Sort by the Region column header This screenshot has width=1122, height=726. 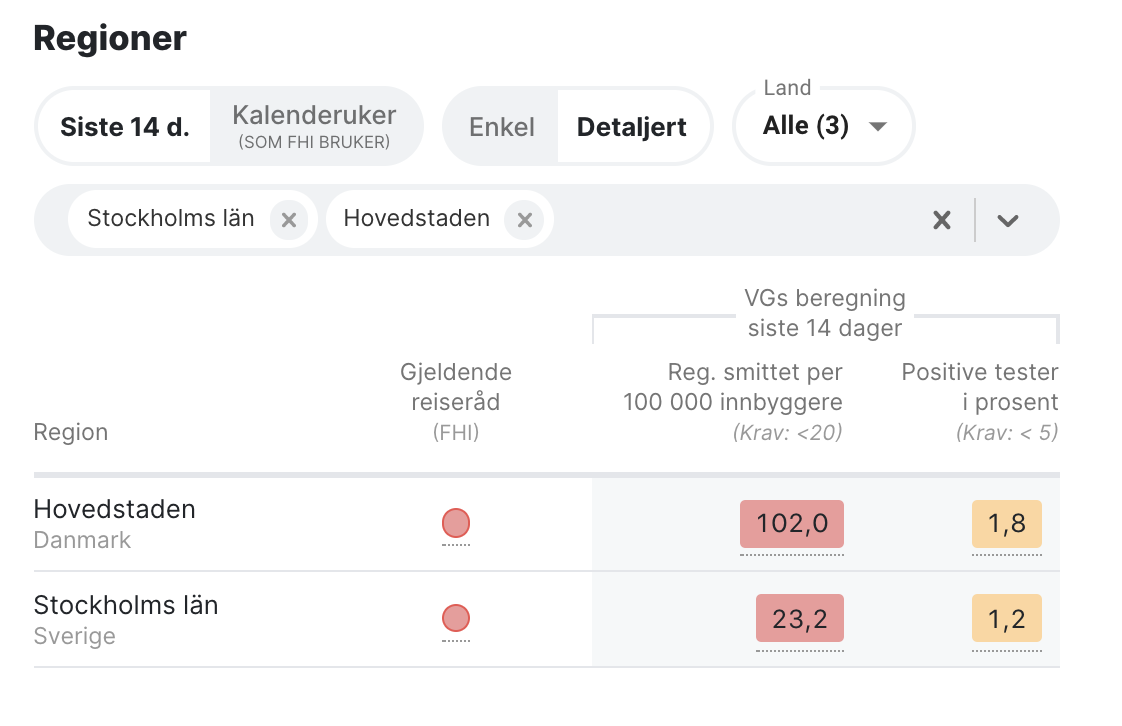click(x=71, y=432)
